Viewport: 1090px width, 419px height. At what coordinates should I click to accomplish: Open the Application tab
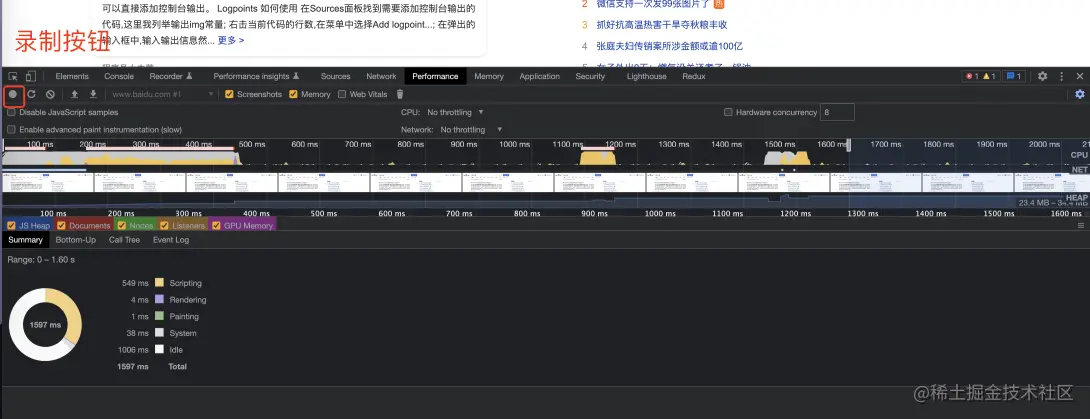pyautogui.click(x=539, y=76)
